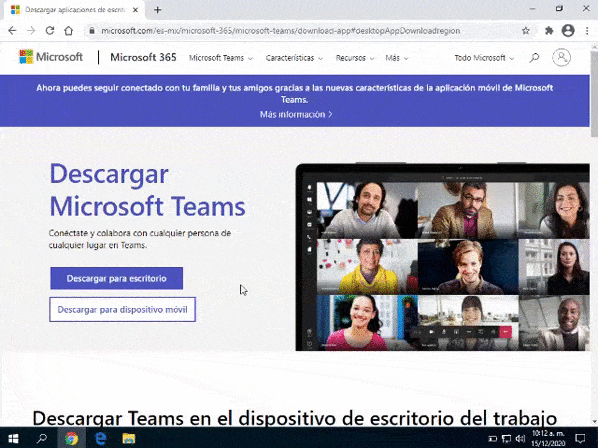Click Más información link in banner
598x448 pixels.
(x=296, y=114)
